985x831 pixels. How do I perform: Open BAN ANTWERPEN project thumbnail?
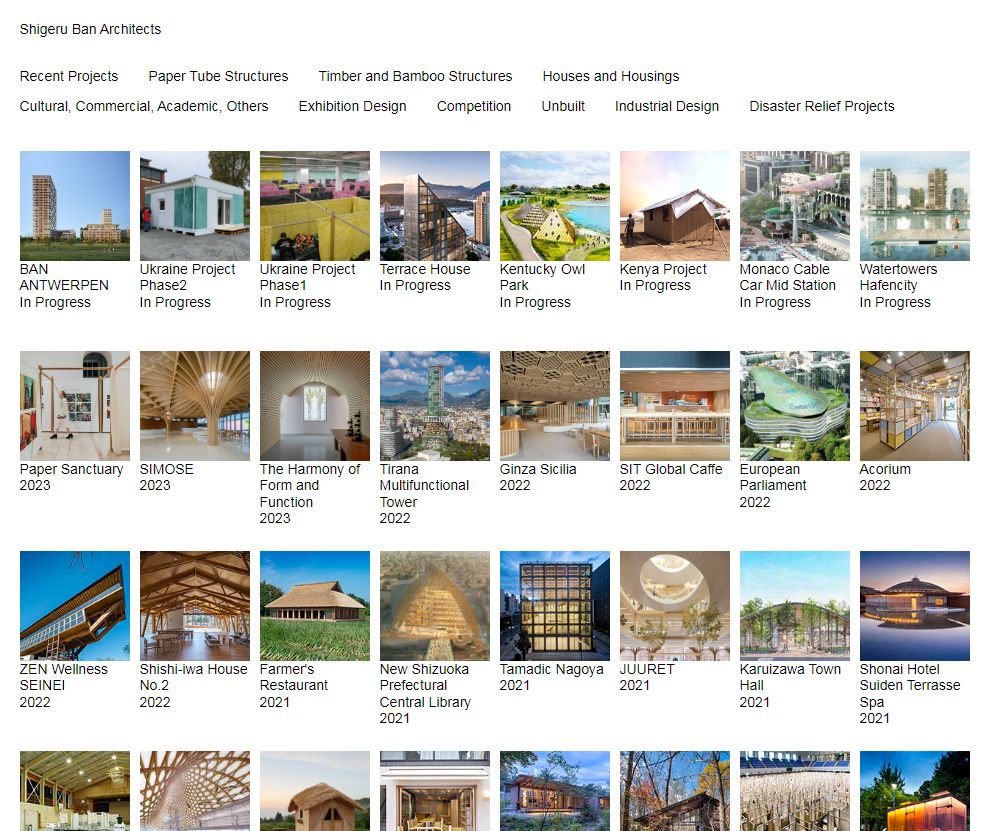coord(75,205)
